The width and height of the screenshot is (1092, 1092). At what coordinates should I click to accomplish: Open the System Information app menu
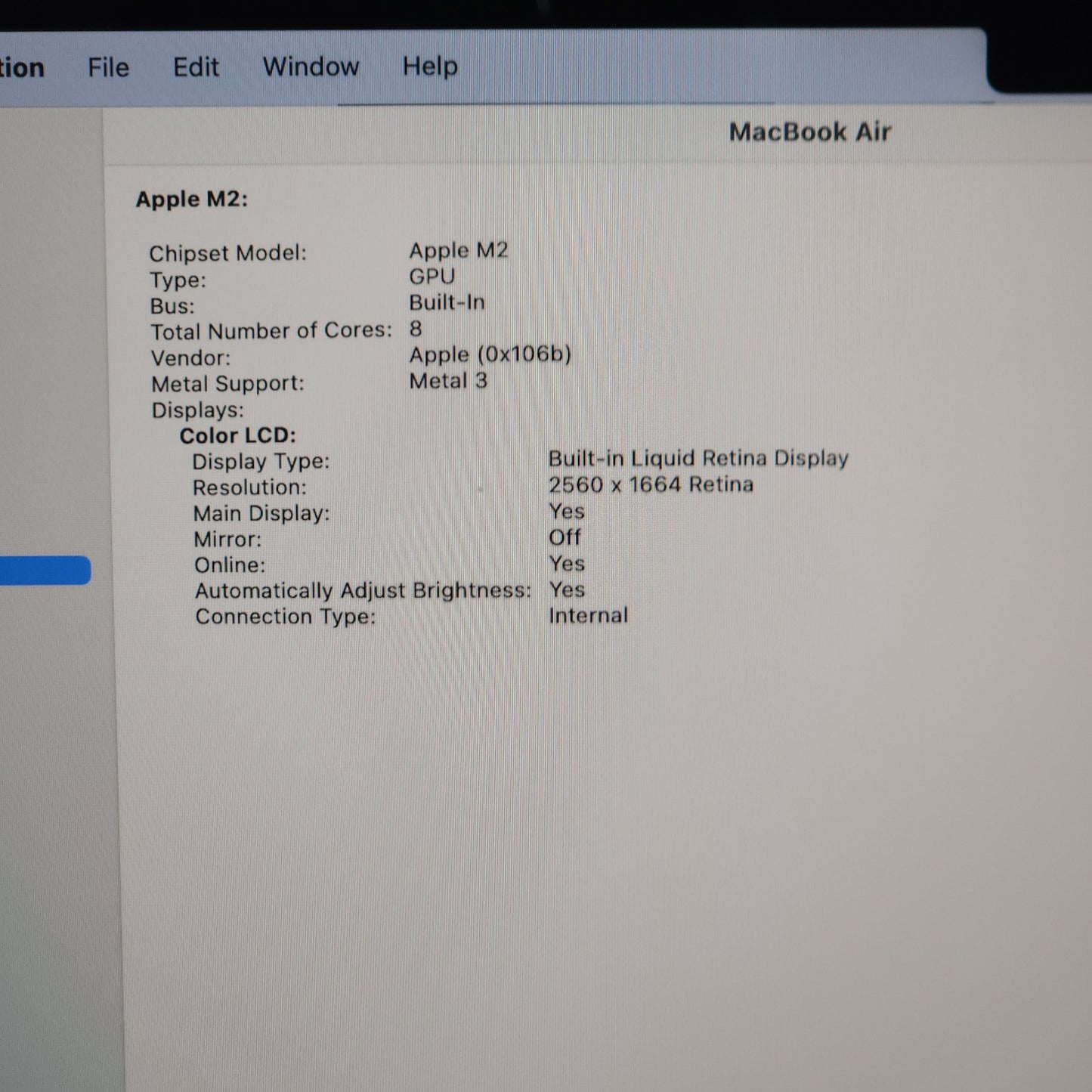pos(22,68)
